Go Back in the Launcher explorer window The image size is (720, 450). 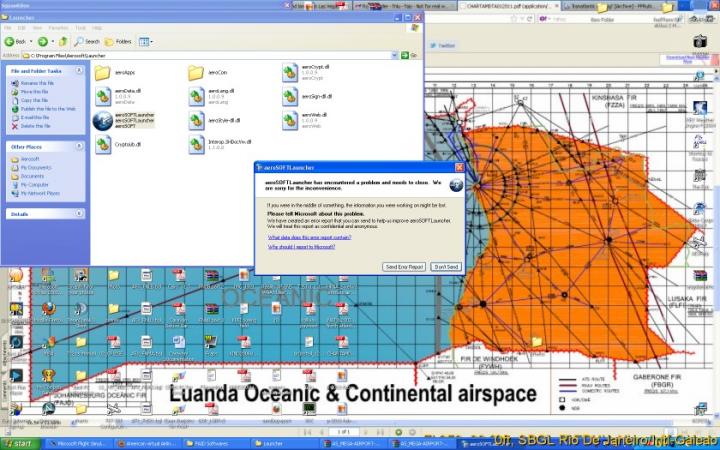pyautogui.click(x=15, y=42)
